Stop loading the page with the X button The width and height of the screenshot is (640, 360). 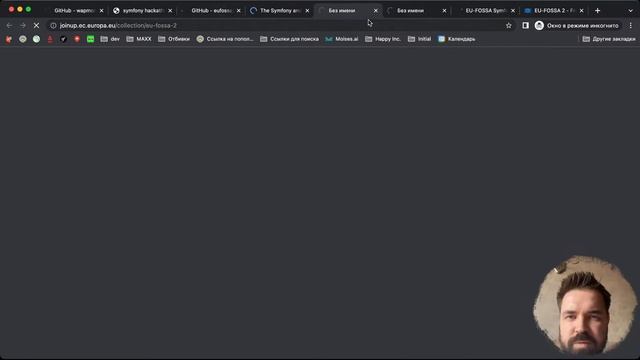click(x=36, y=25)
